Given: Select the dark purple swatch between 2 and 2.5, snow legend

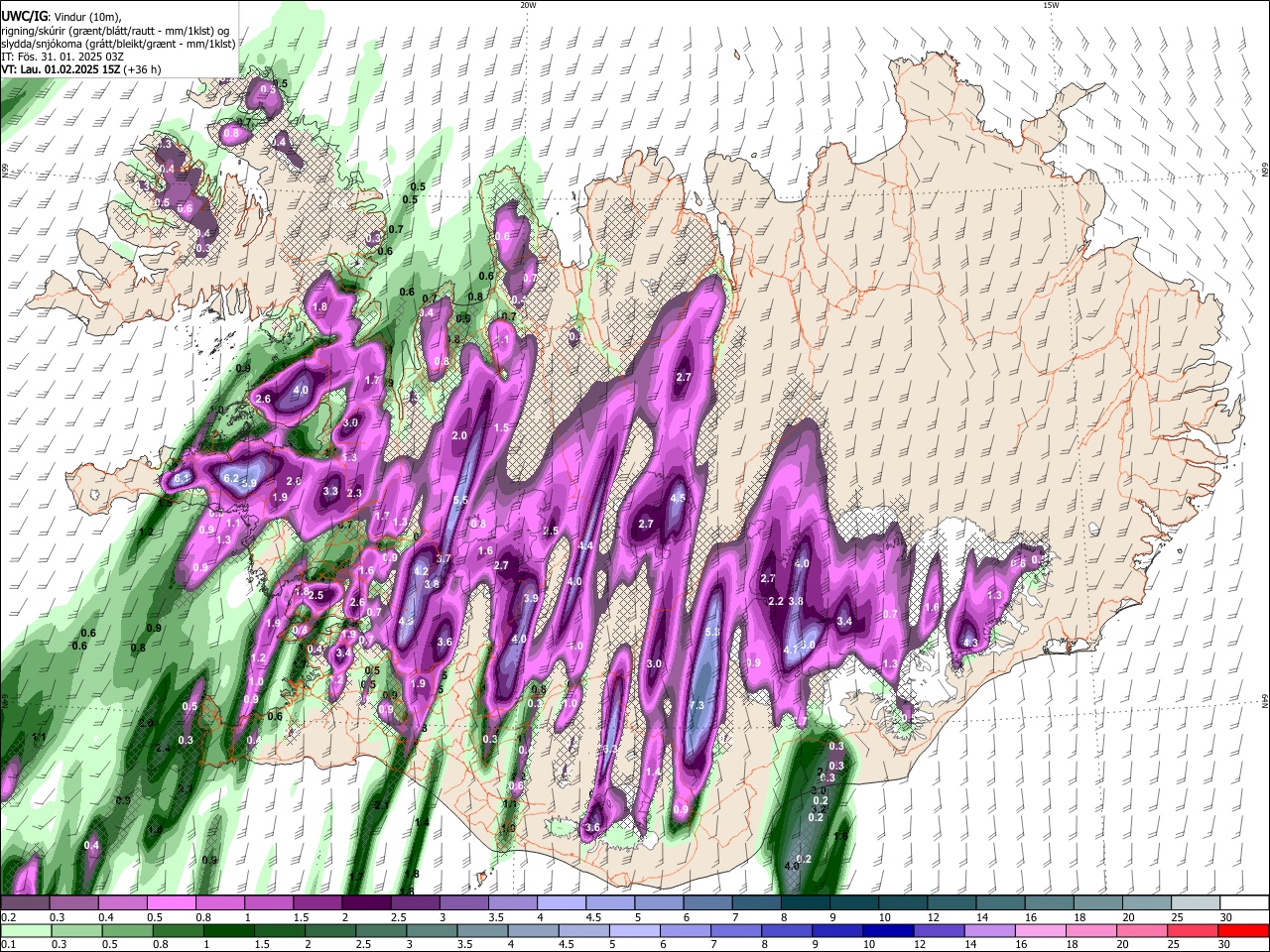Looking at the screenshot, I should tap(366, 903).
